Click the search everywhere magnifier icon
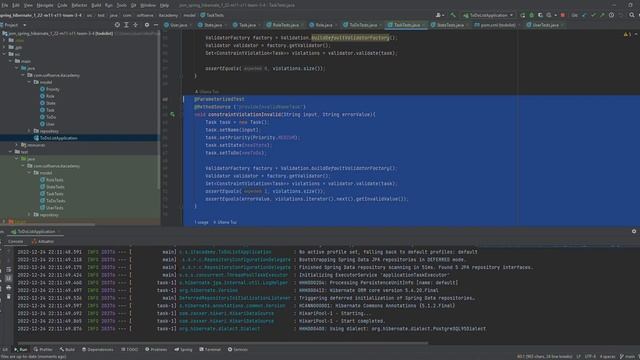Image resolution: width=640 pixels, height=360 pixels. 631,15
